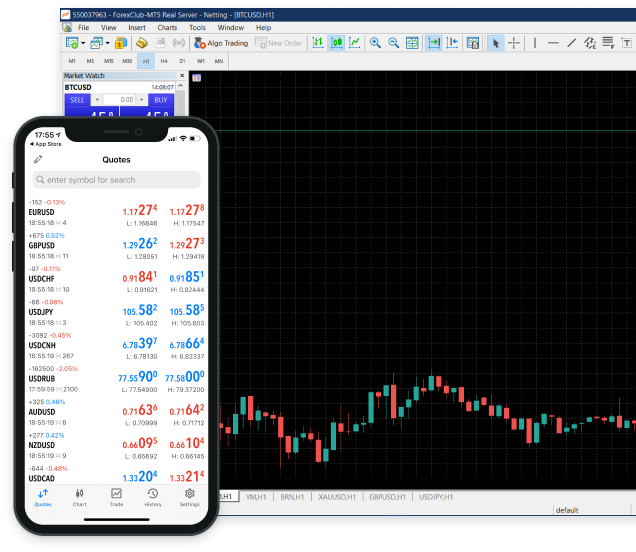
Task: Click the Zoom In magnifier icon
Action: tap(376, 43)
